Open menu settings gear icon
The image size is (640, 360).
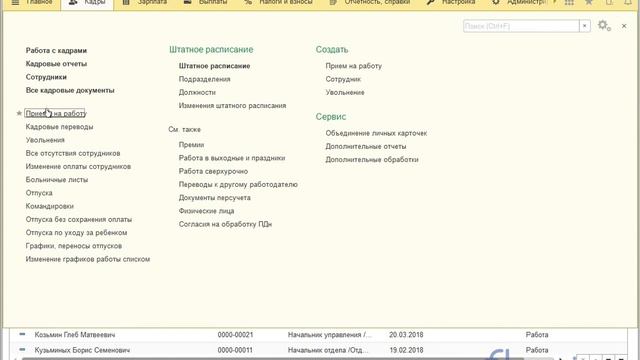pyautogui.click(x=604, y=26)
